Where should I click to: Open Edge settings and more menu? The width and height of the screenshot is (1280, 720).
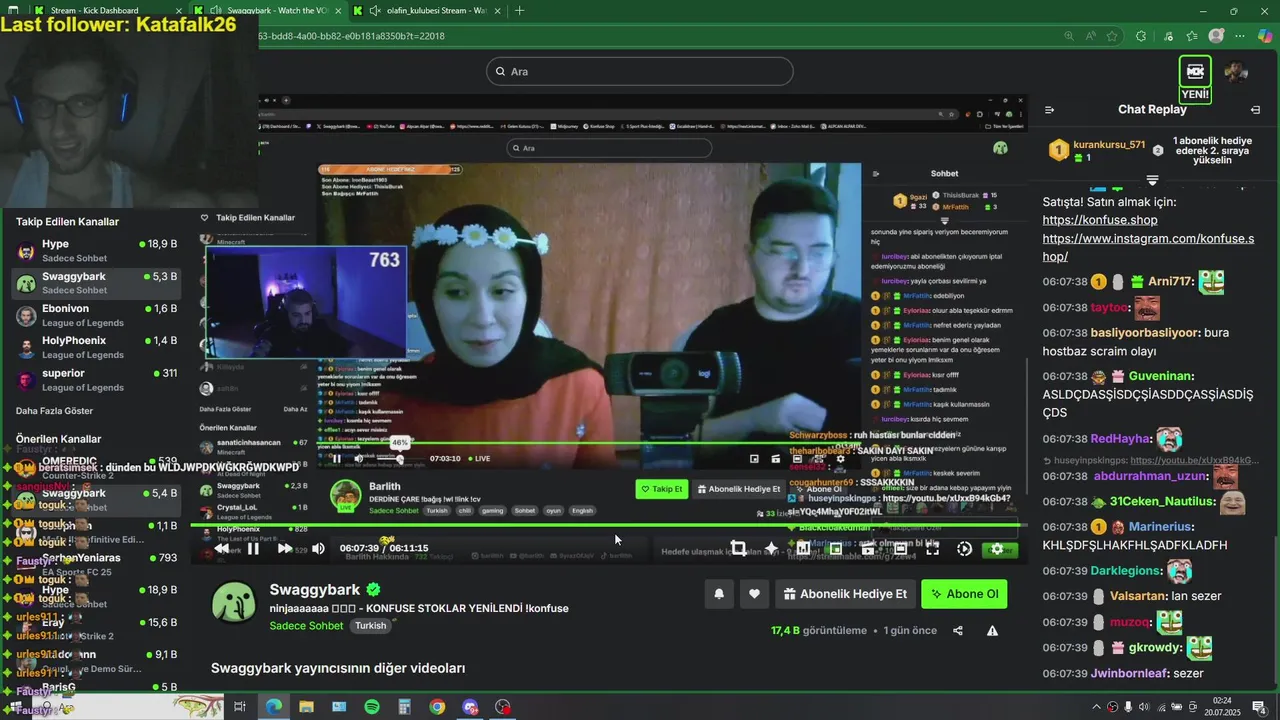[x=1240, y=36]
